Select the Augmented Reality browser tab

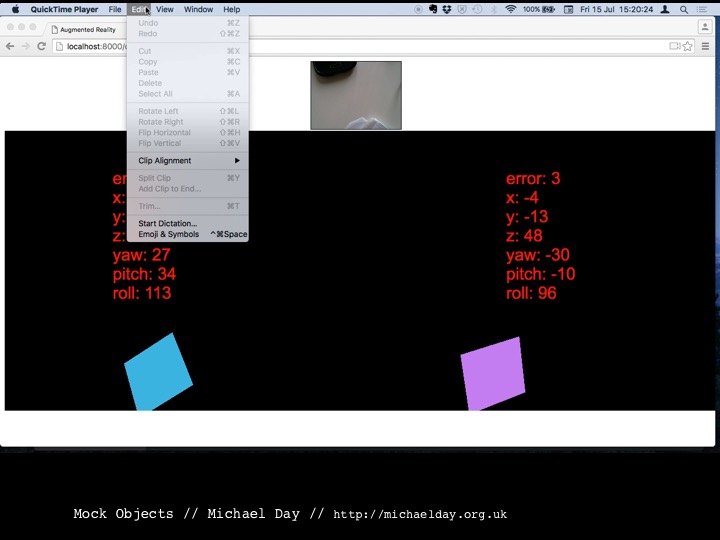[x=90, y=30]
